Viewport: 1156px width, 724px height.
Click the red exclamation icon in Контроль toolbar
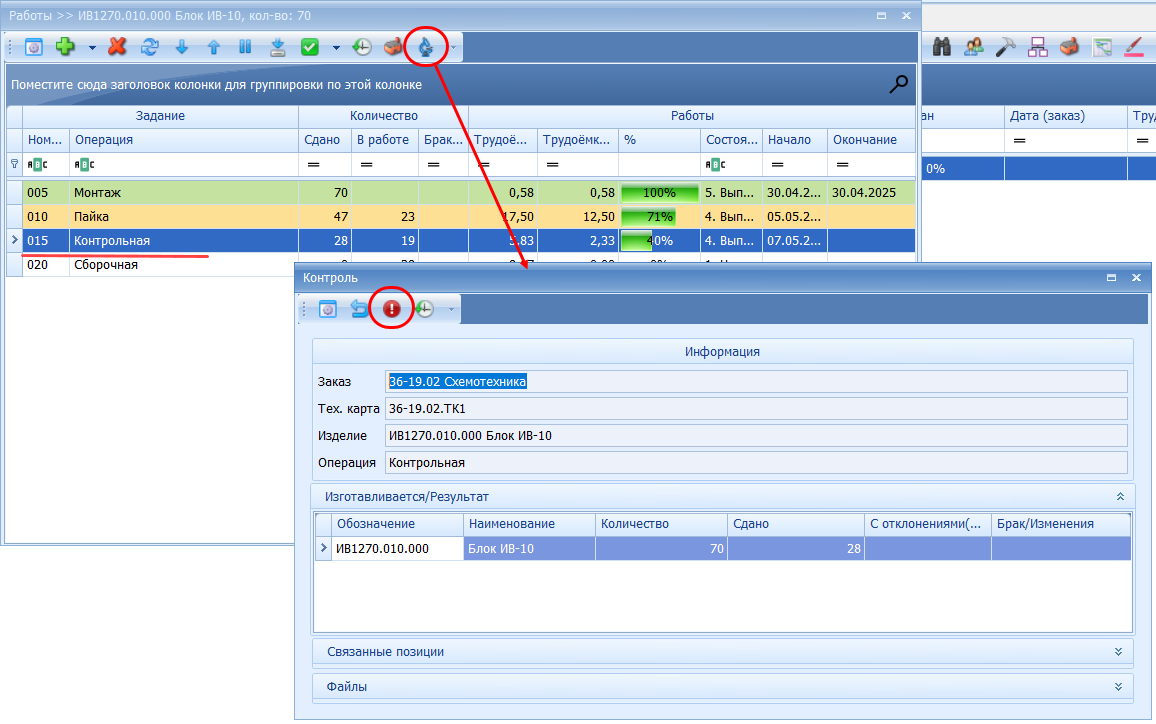click(391, 308)
